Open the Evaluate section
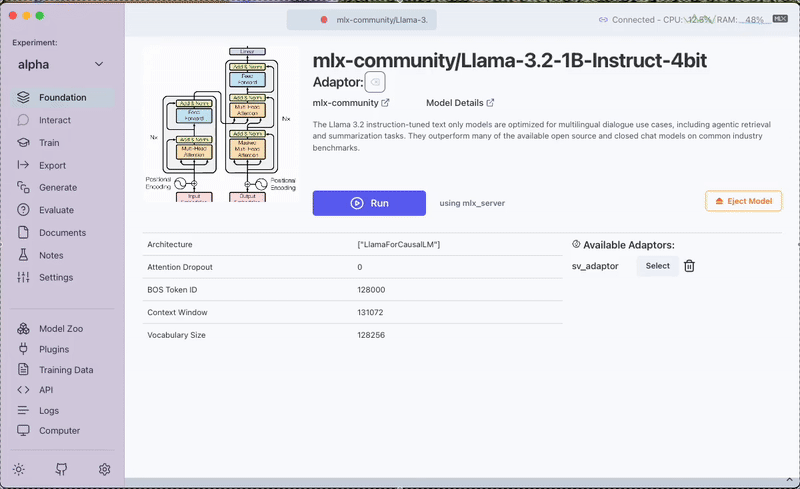This screenshot has height=489, width=800. pos(56,210)
